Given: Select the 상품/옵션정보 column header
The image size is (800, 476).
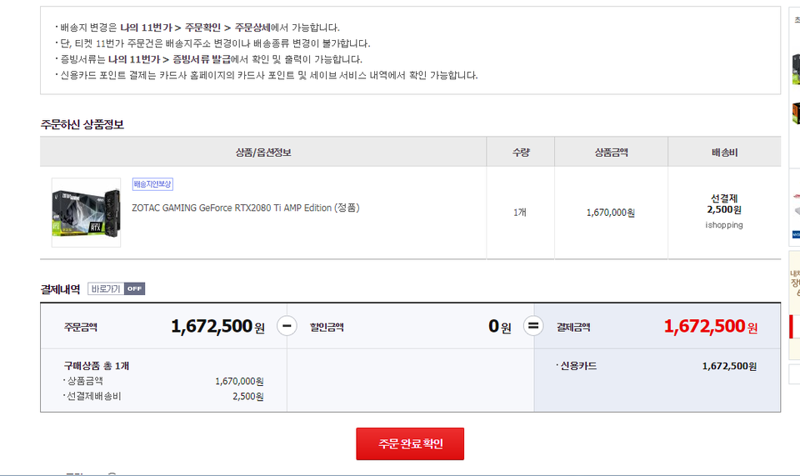Looking at the screenshot, I should click(263, 152).
